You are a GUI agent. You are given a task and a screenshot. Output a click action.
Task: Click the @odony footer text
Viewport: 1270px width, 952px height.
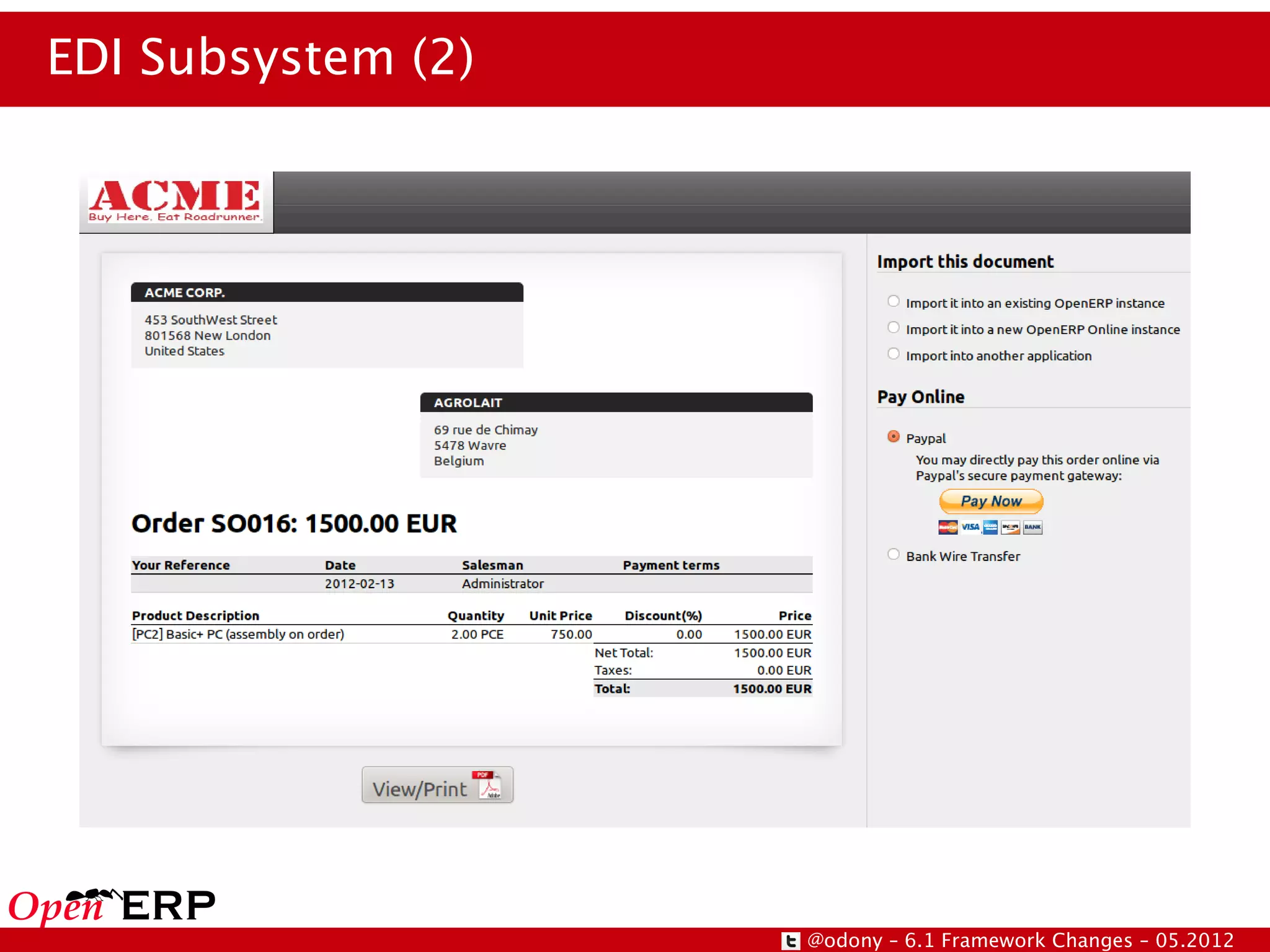click(x=844, y=940)
